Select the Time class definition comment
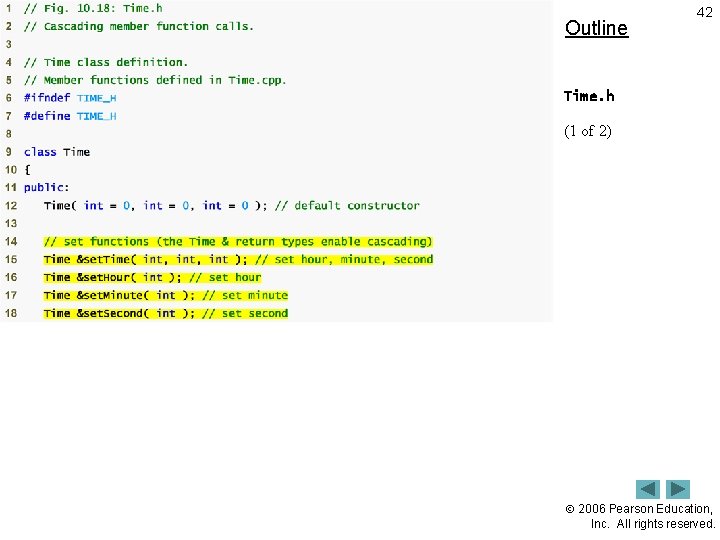The height and width of the screenshot is (540, 720). point(106,62)
